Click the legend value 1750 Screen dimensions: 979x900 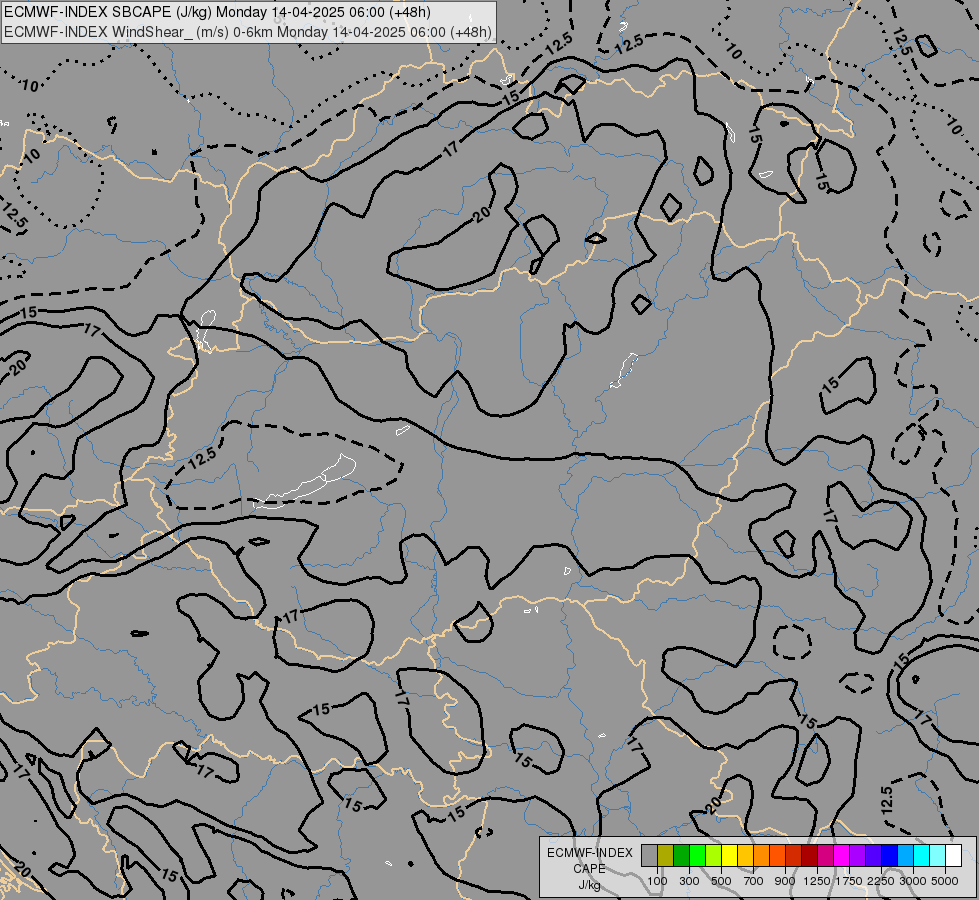[x=849, y=881]
